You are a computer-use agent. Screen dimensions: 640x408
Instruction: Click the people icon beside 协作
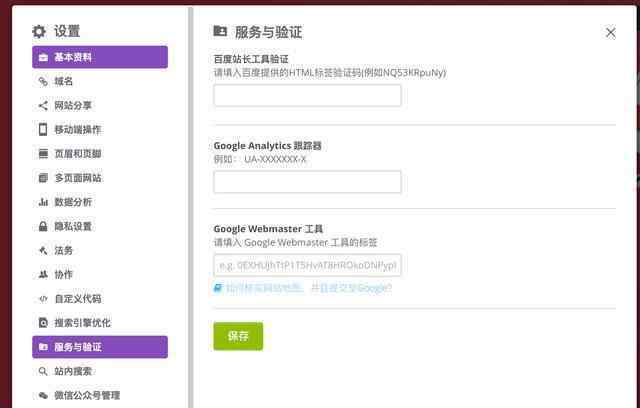pos(43,275)
